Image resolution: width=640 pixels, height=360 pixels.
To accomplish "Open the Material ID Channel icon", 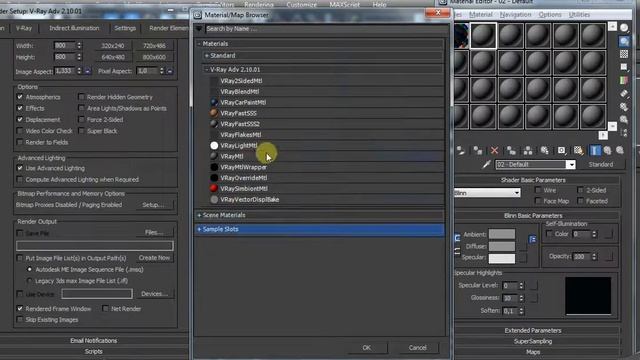I will [561, 151].
